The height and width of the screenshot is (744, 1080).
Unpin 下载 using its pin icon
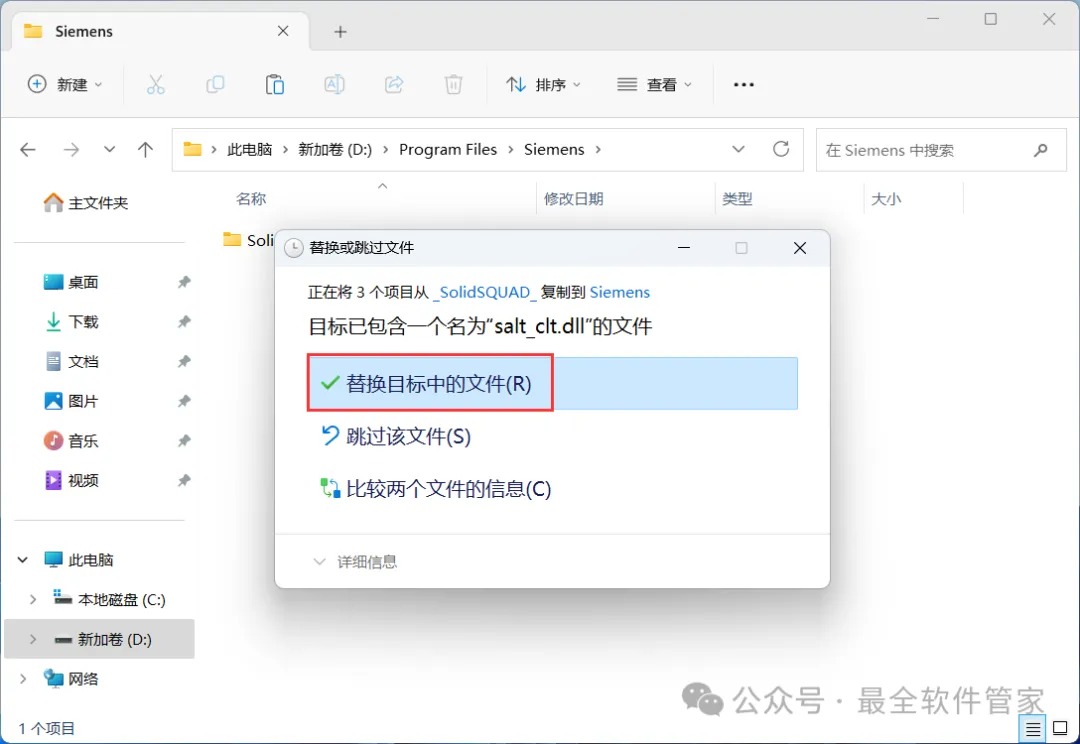pyautogui.click(x=184, y=322)
